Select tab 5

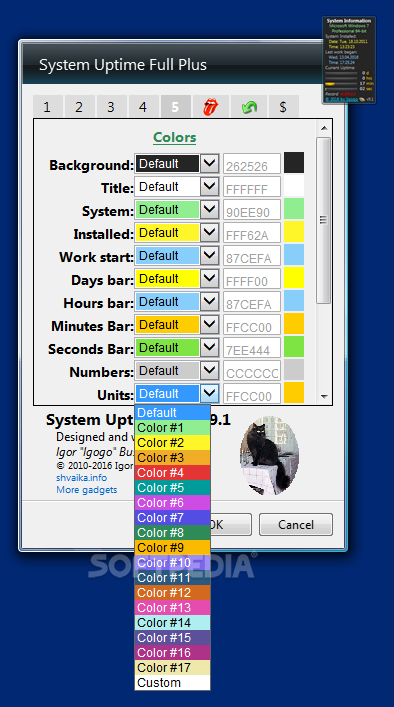[175, 106]
